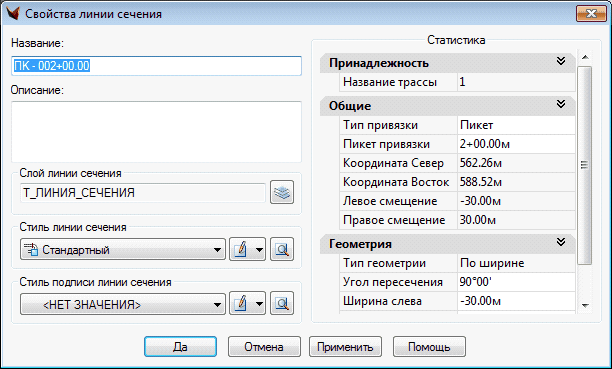The image size is (612, 369).
Task: Open the edit menu arrow beside label style
Action: [260, 303]
